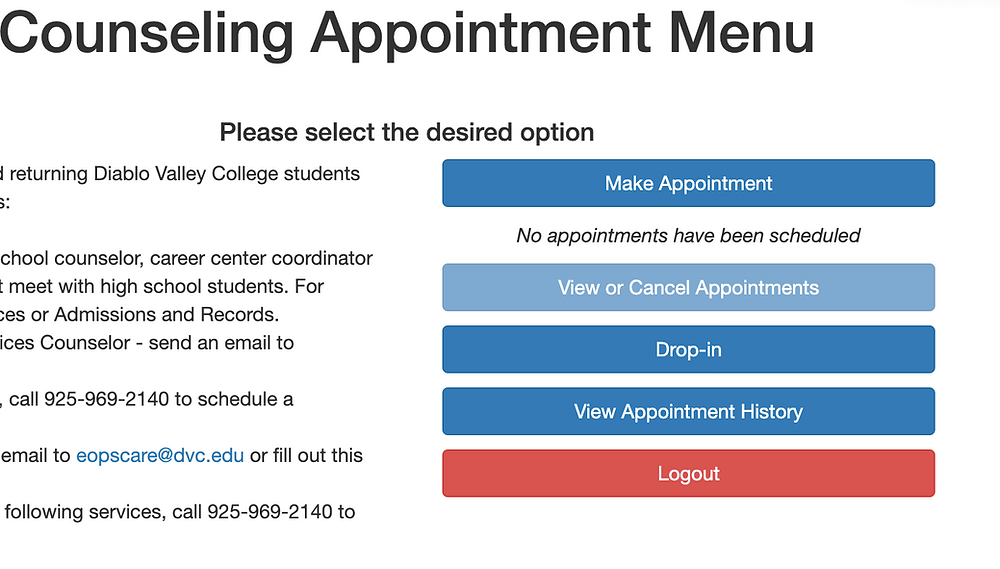Click the 'Counselor - send an email to' line
1000x569 pixels.
point(167,343)
